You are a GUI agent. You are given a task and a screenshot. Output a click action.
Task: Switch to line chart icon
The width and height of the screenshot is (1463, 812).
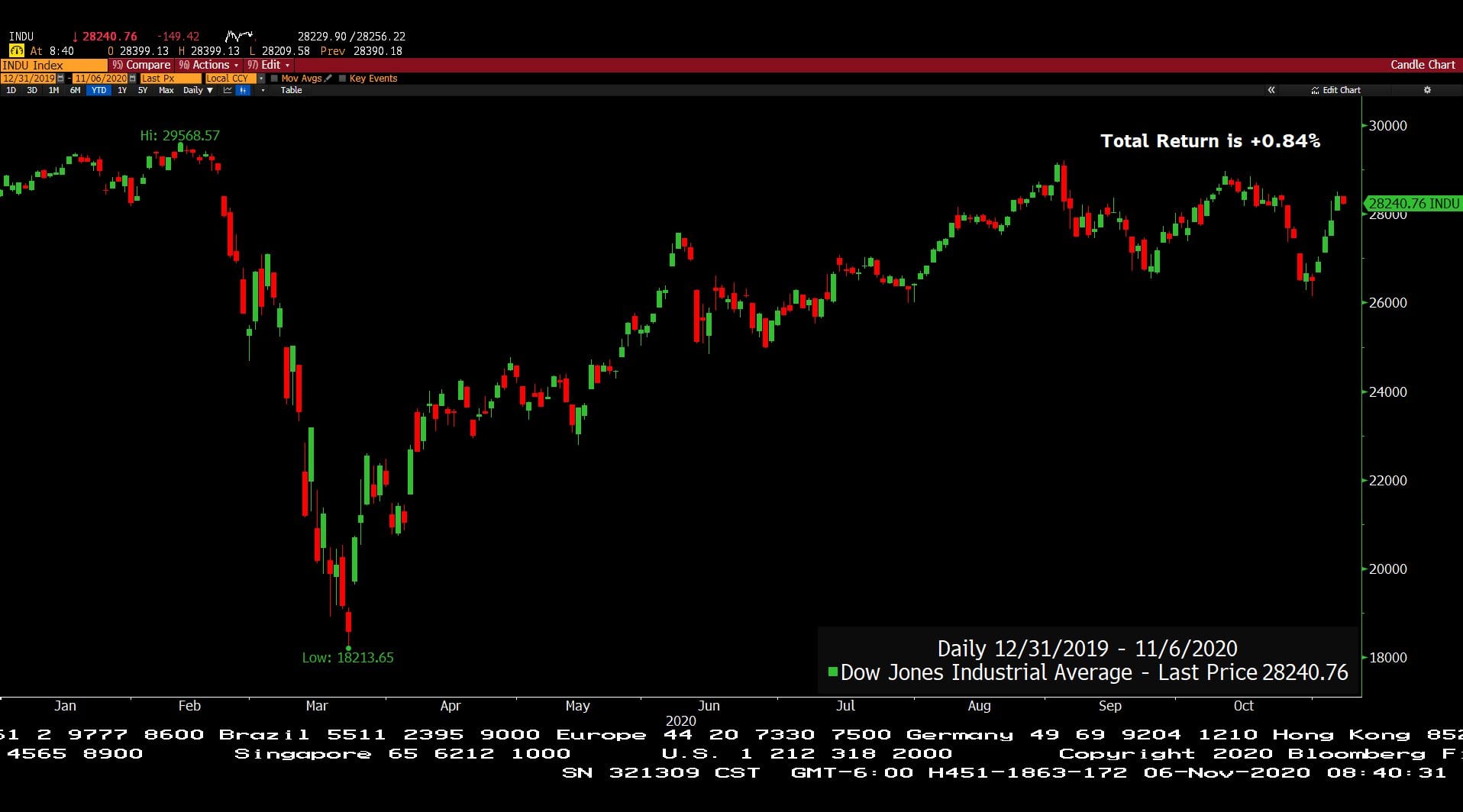tap(228, 90)
